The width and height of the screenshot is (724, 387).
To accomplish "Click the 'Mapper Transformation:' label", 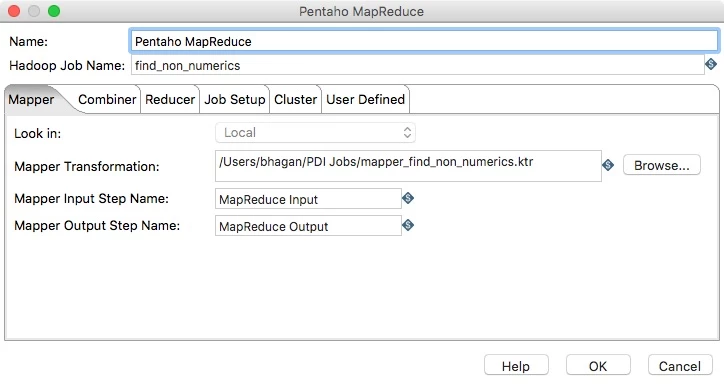I will pyautogui.click(x=87, y=166).
